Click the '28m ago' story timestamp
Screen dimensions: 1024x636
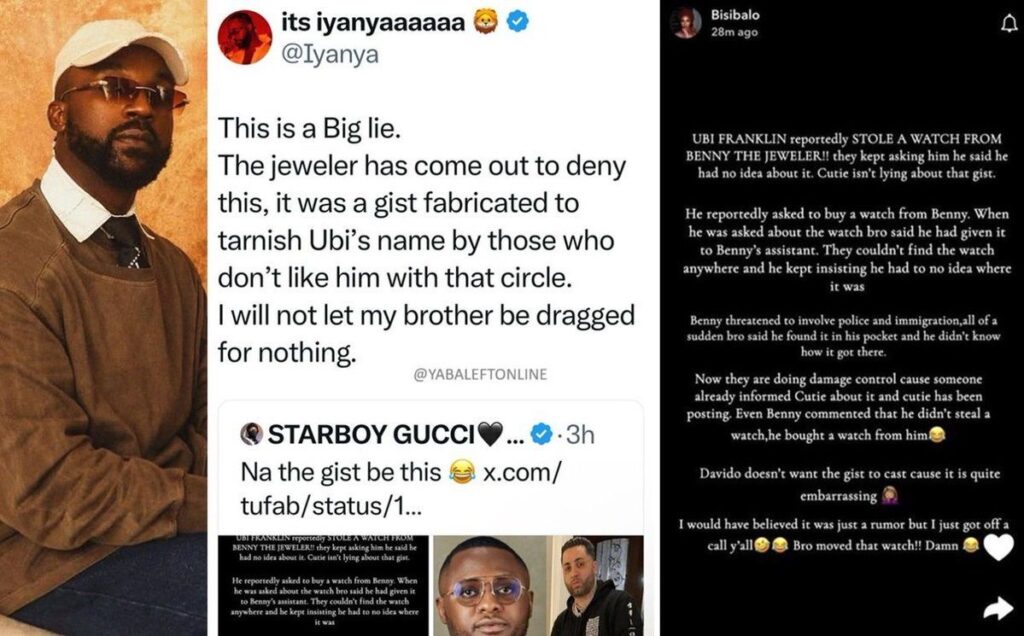[x=735, y=33]
